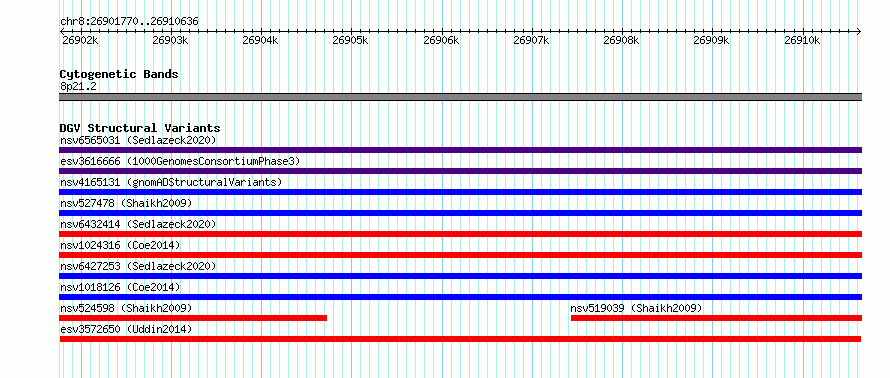Screen dimensions: 890x378
Task: Open nsv6432414 (Sedlazeck2020) label
Action: (138, 224)
